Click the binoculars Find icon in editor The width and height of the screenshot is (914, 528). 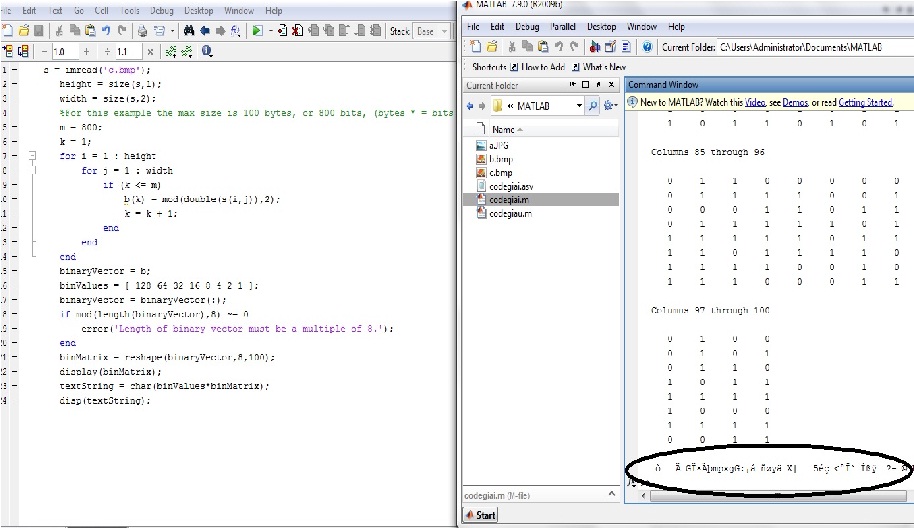point(188,31)
